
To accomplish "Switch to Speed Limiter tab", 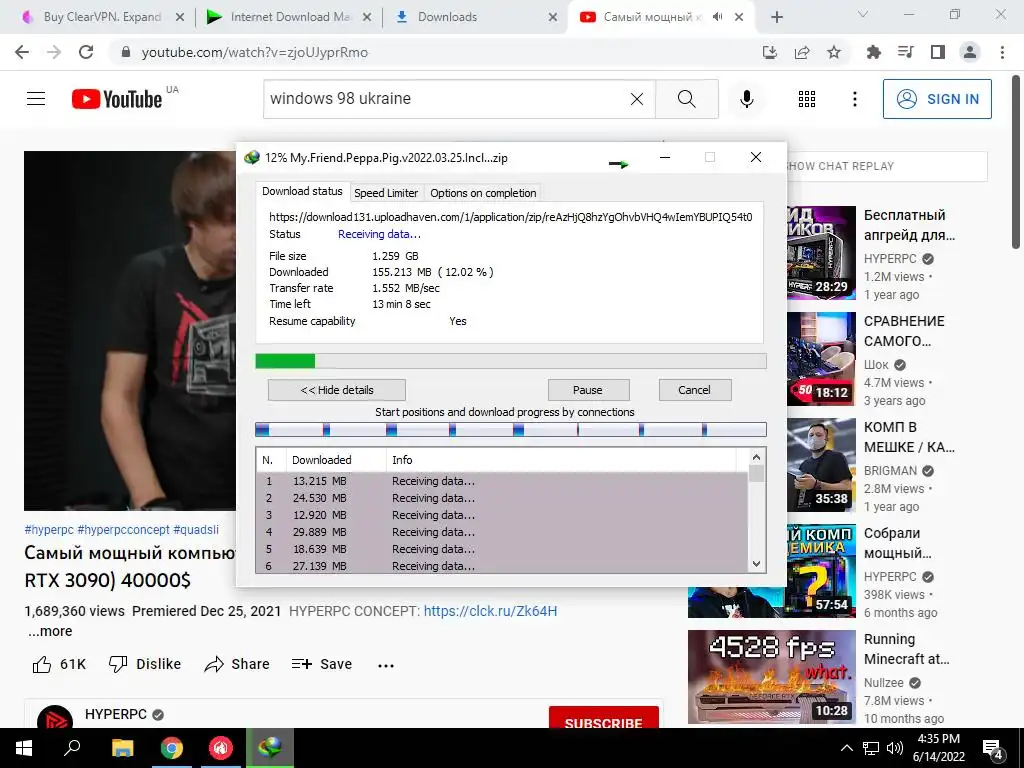I will point(386,193).
